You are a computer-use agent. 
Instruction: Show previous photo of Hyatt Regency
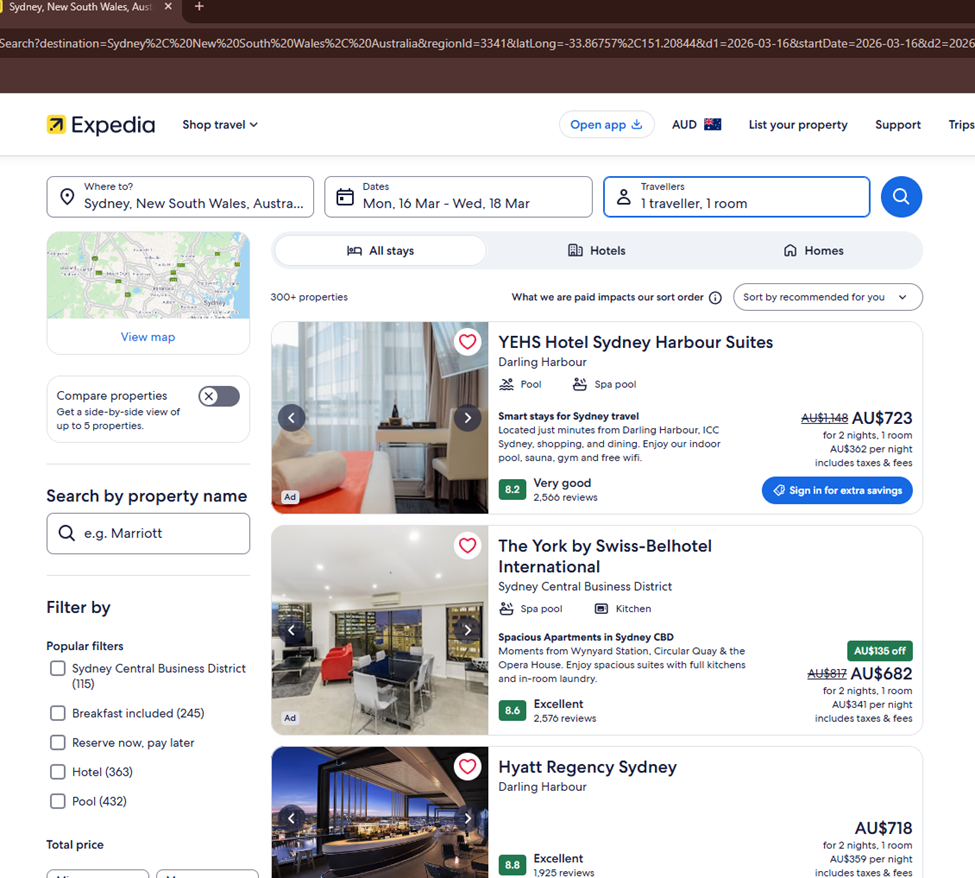click(292, 819)
